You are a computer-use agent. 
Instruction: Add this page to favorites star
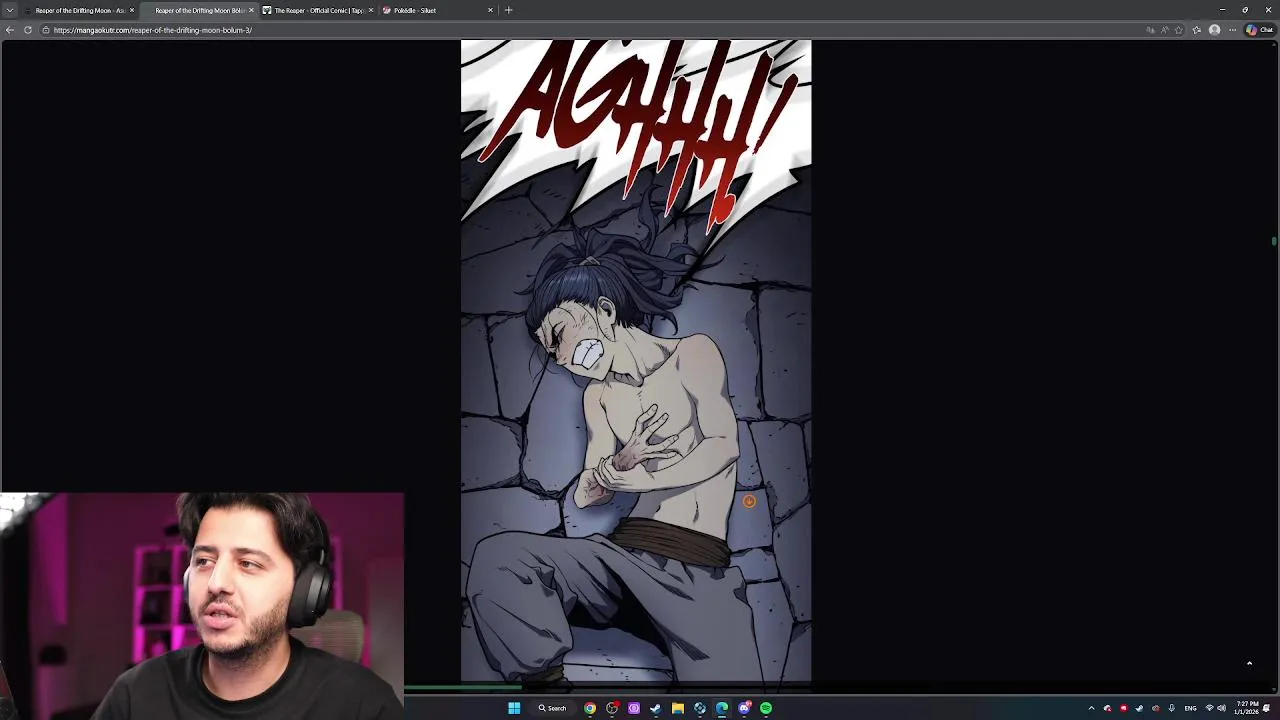[1179, 30]
